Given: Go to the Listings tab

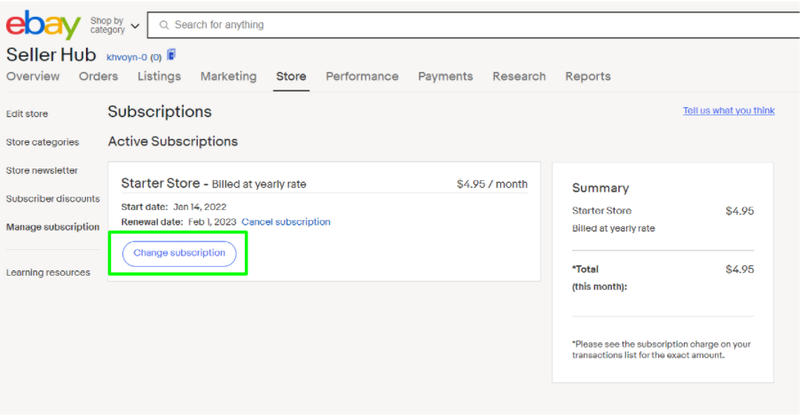Looking at the screenshot, I should [159, 77].
